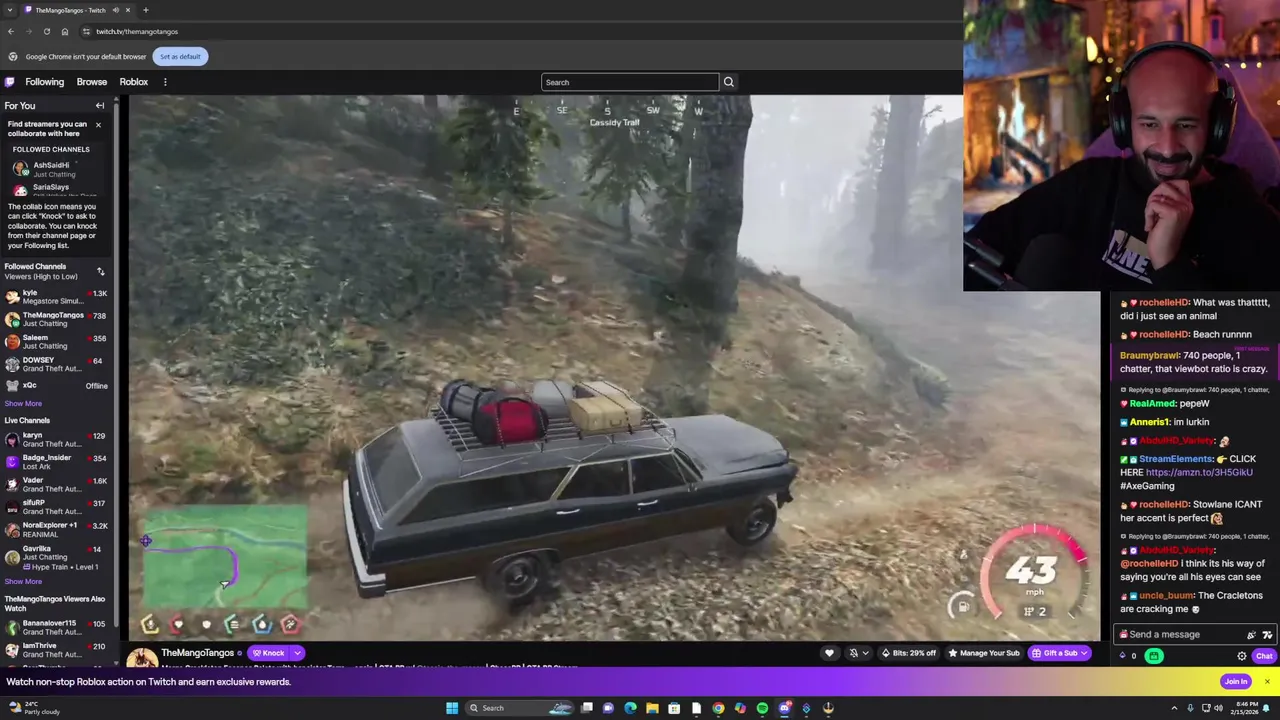This screenshot has width=1280, height=720.
Task: Open kyle's channel in sidebar
Action: pos(55,297)
